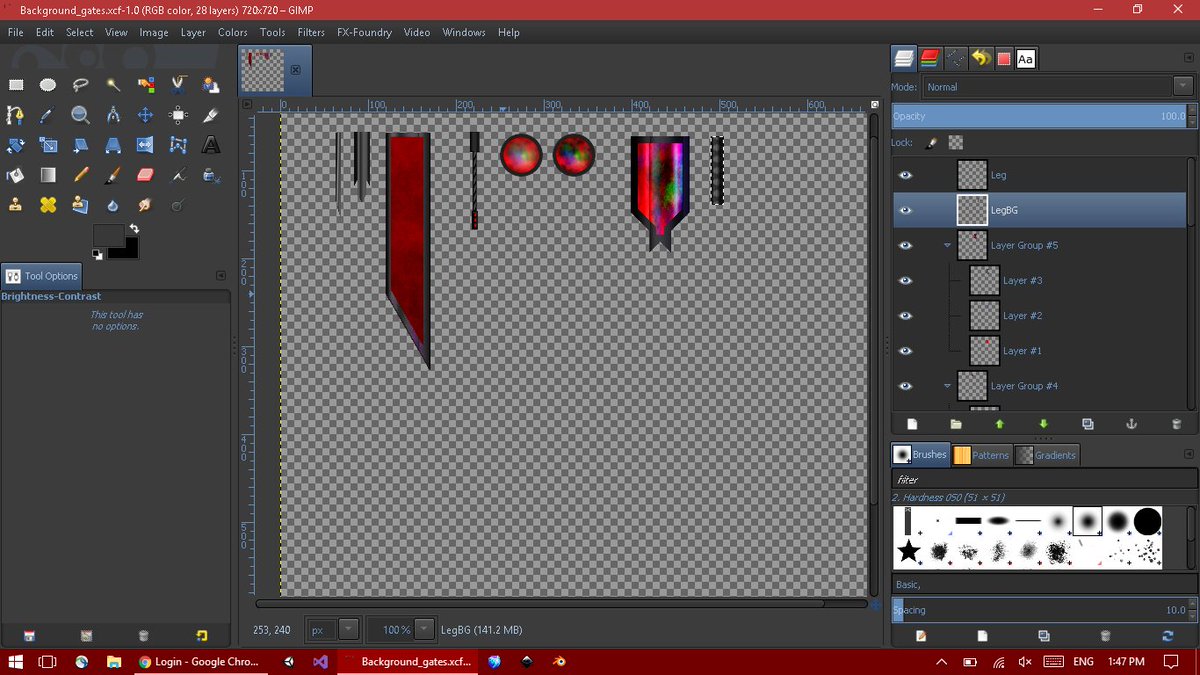
Task: Raise the layer with the up arrow
Action: [x=1000, y=424]
